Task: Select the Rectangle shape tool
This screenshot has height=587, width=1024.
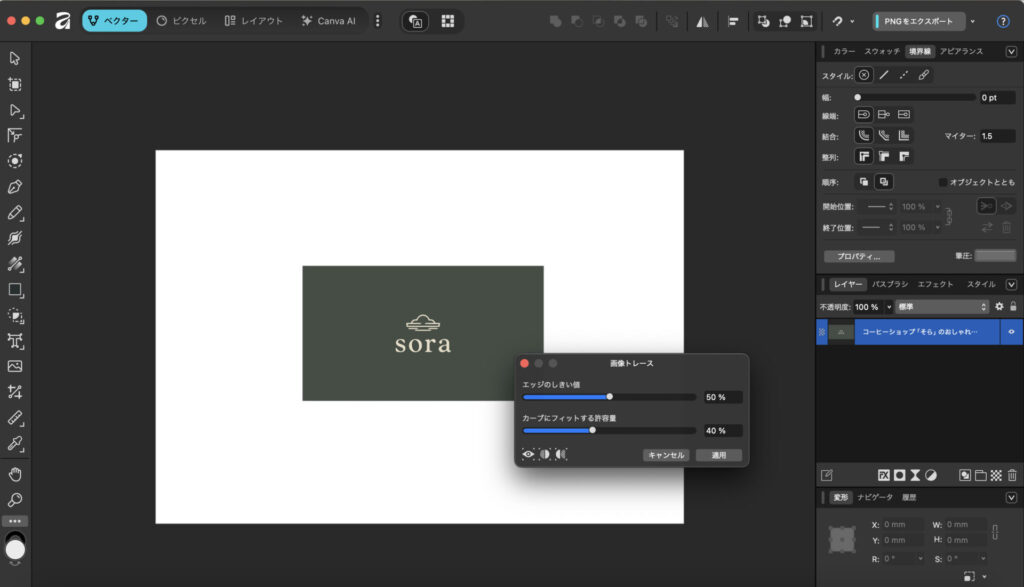Action: pos(15,290)
